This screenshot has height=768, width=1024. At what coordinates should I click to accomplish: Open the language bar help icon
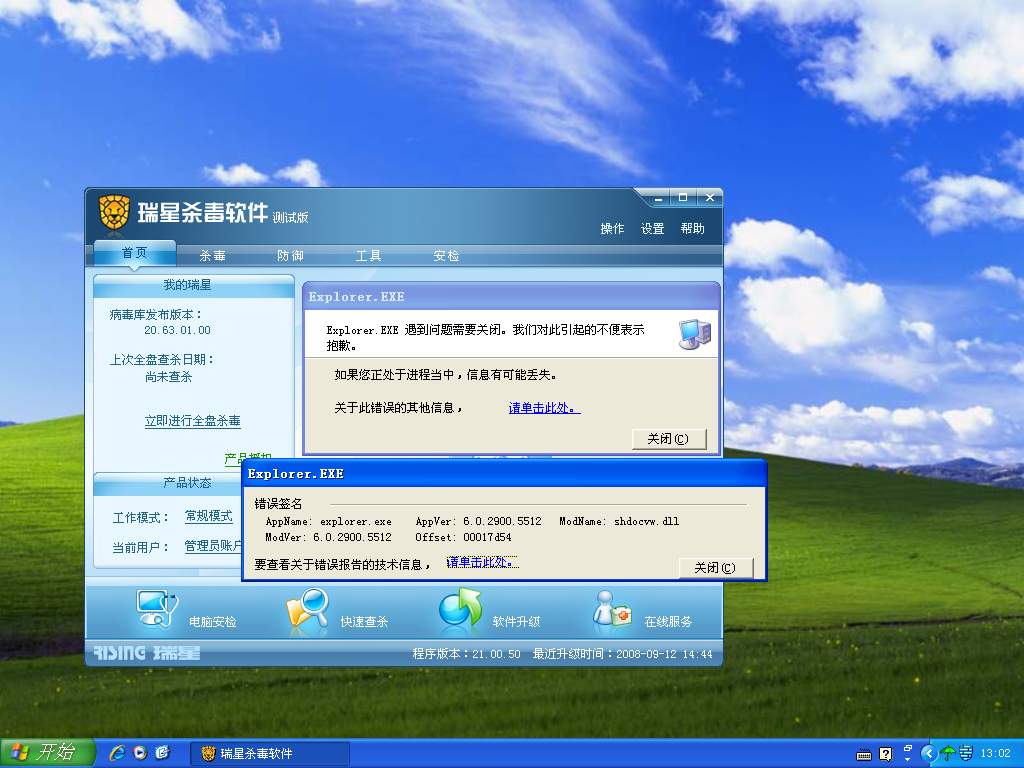[x=886, y=754]
